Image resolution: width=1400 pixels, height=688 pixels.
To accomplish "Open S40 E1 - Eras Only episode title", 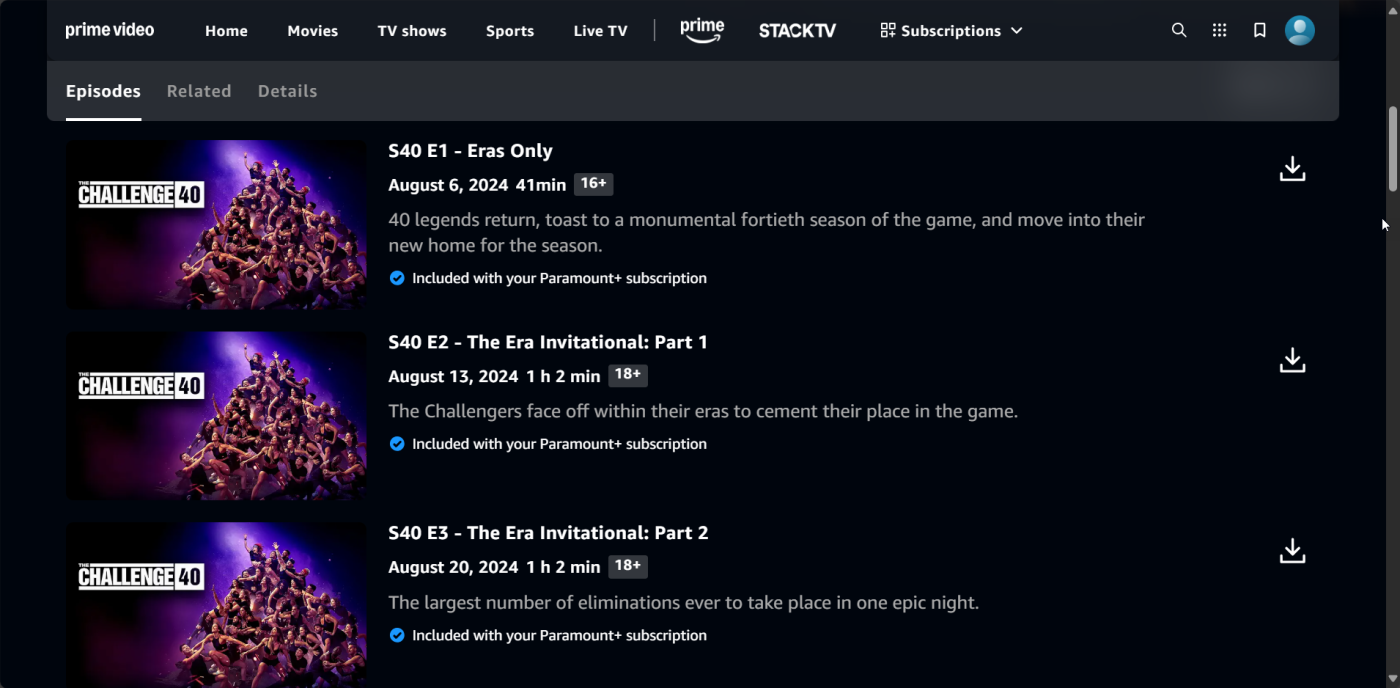I will point(470,151).
